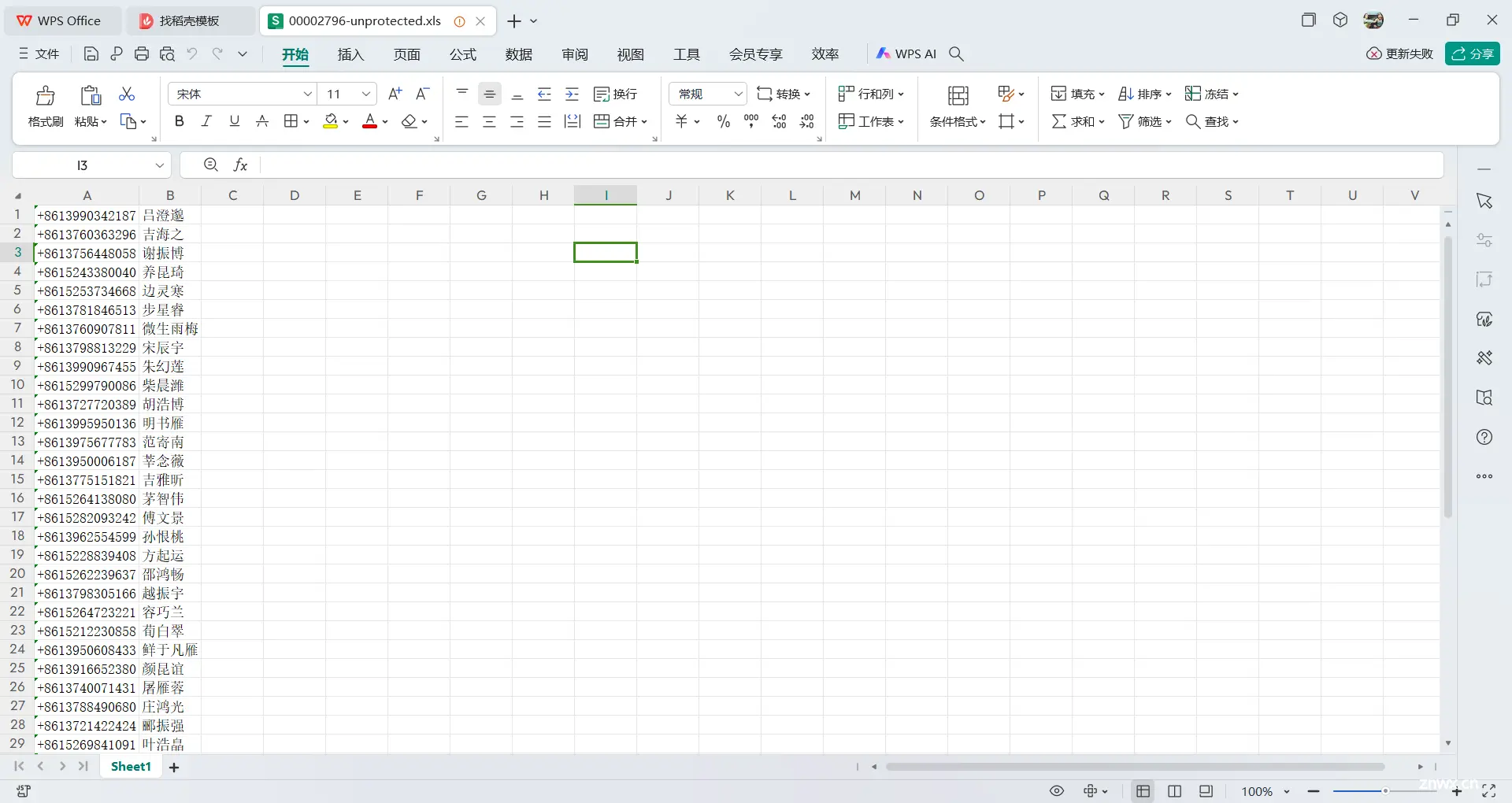Click the column I header
This screenshot has width=1512, height=803.
coord(606,195)
